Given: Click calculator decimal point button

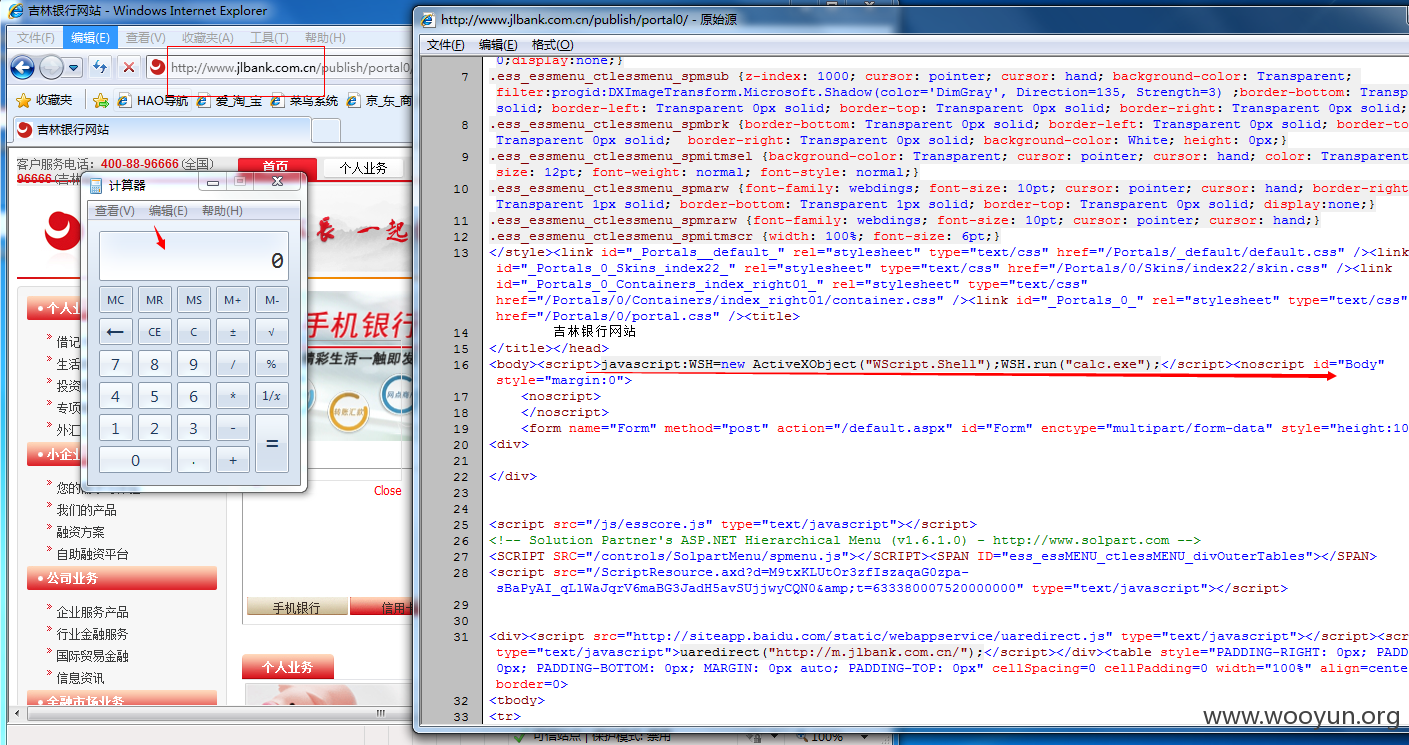Looking at the screenshot, I should (194, 460).
